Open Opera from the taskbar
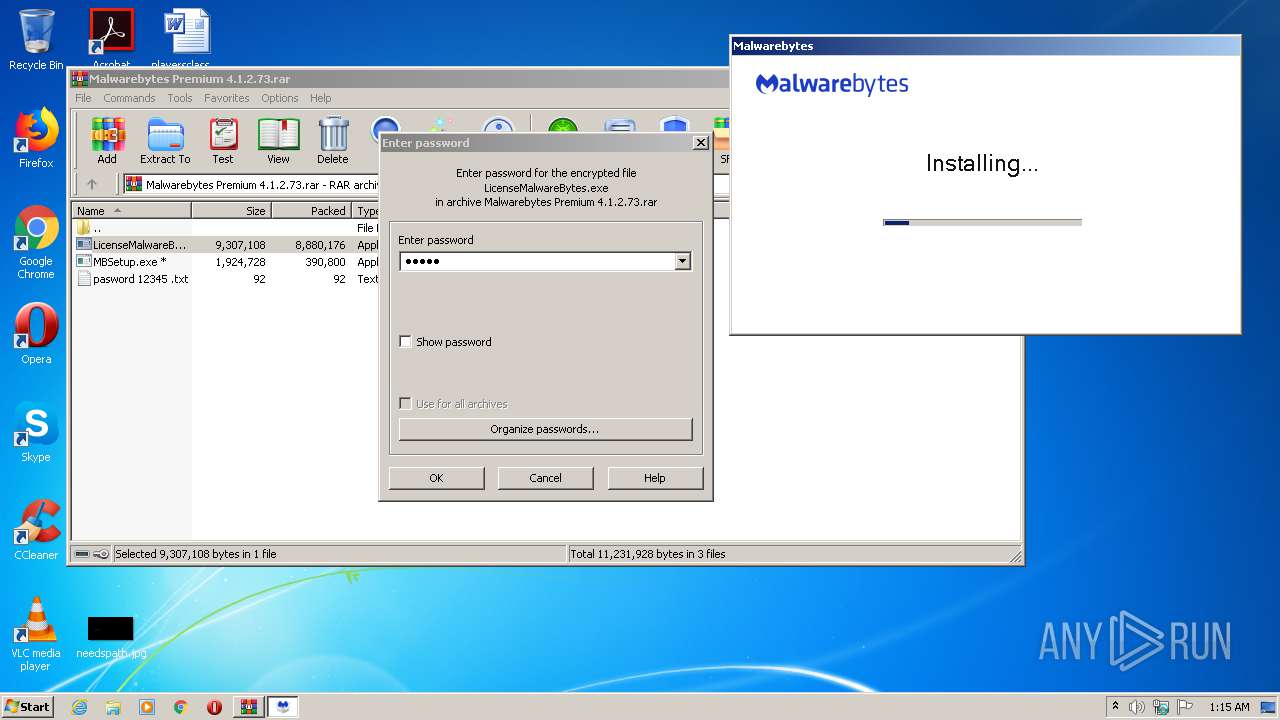Viewport: 1280px width, 720px height. coord(214,707)
